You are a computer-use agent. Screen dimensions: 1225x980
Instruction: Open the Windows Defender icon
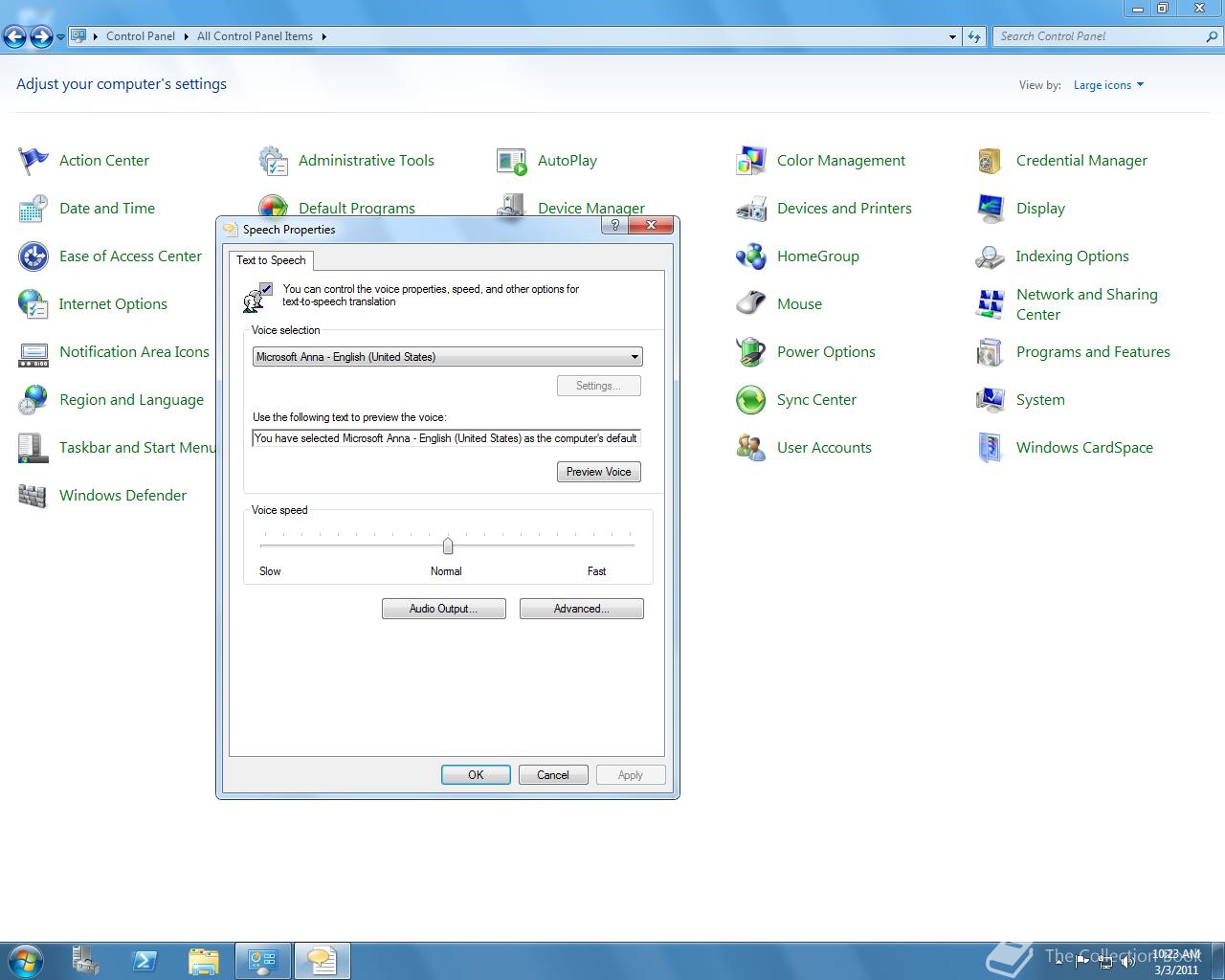coord(33,496)
